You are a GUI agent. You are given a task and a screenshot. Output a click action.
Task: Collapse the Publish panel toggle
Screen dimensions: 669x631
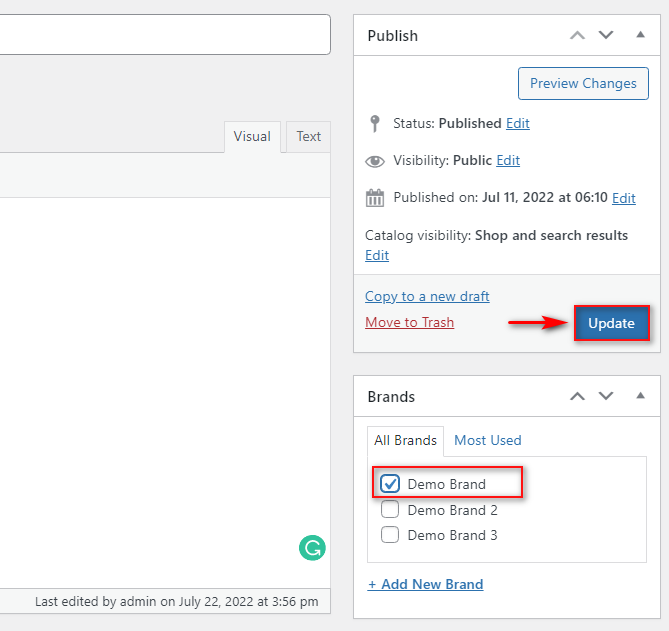640,35
